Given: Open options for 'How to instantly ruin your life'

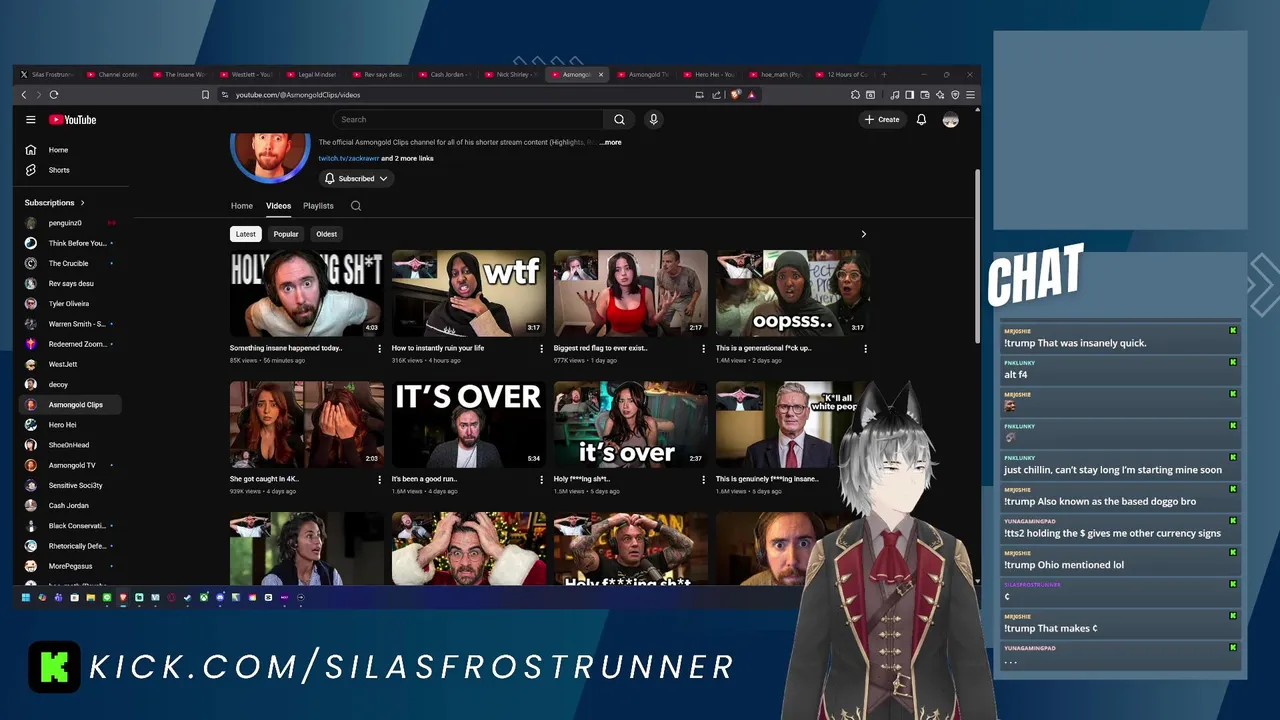Looking at the screenshot, I should (541, 349).
